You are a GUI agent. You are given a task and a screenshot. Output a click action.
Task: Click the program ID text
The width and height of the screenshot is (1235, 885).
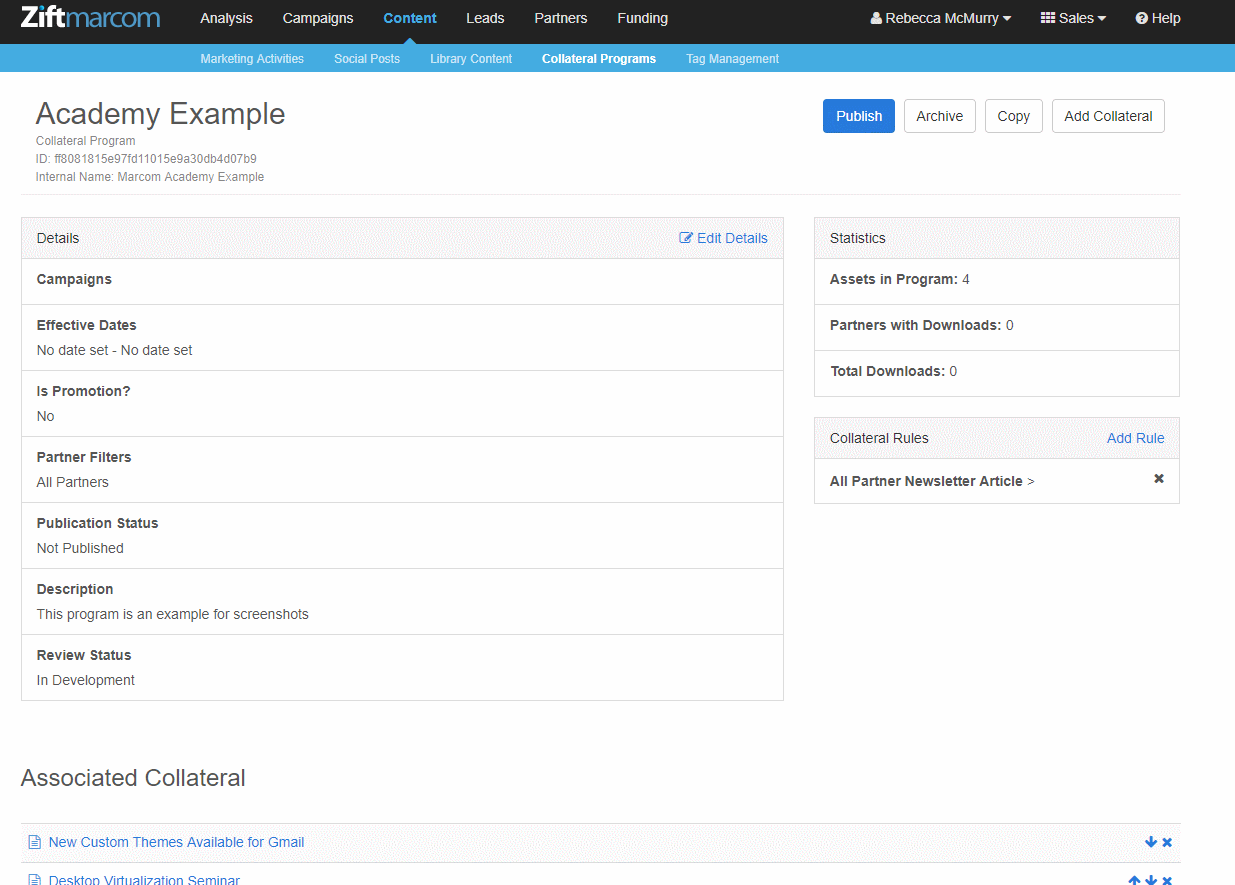[147, 159]
